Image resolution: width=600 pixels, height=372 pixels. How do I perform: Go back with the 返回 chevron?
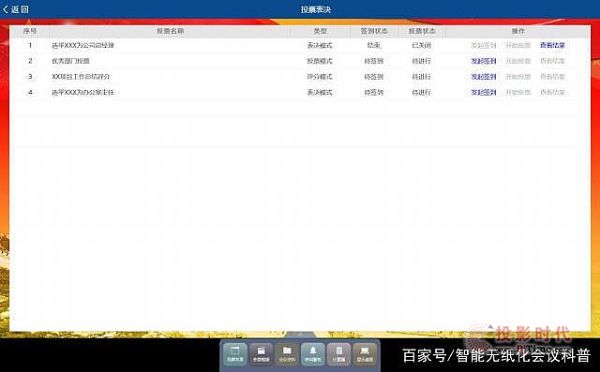pos(16,9)
